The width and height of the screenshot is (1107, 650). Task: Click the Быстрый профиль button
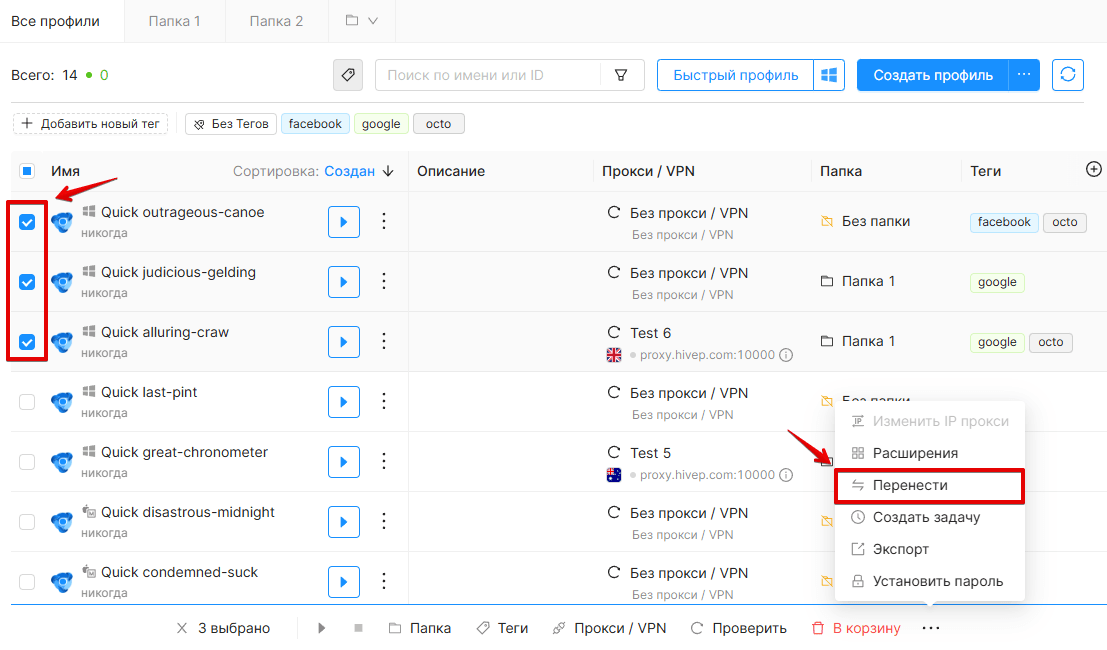coord(736,75)
